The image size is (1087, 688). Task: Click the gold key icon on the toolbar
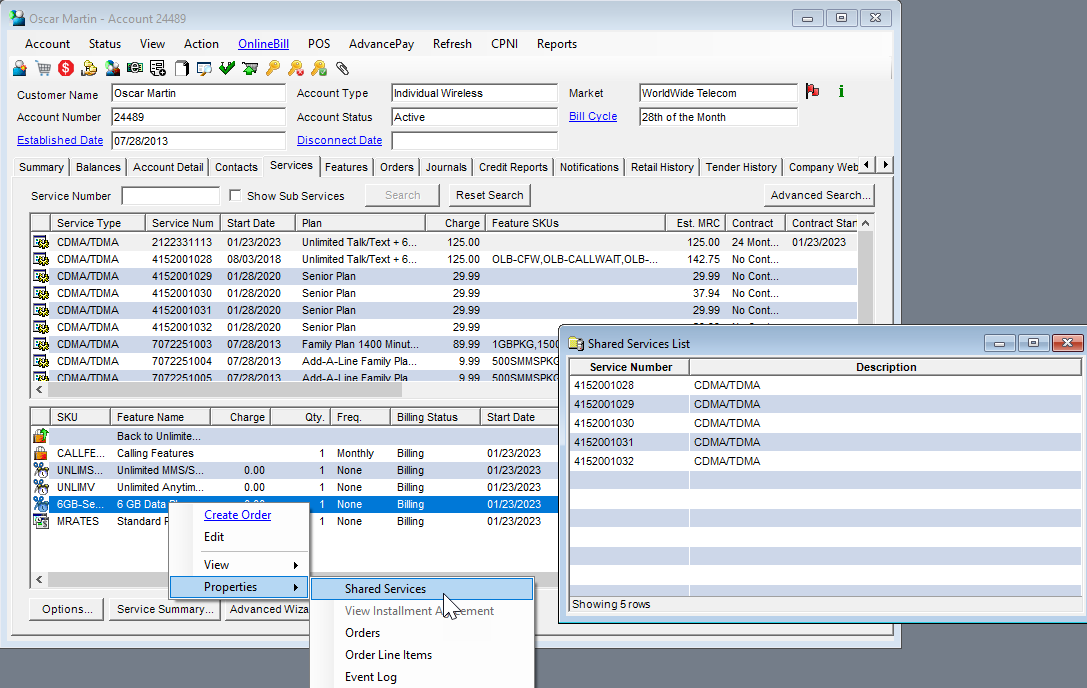pos(273,67)
